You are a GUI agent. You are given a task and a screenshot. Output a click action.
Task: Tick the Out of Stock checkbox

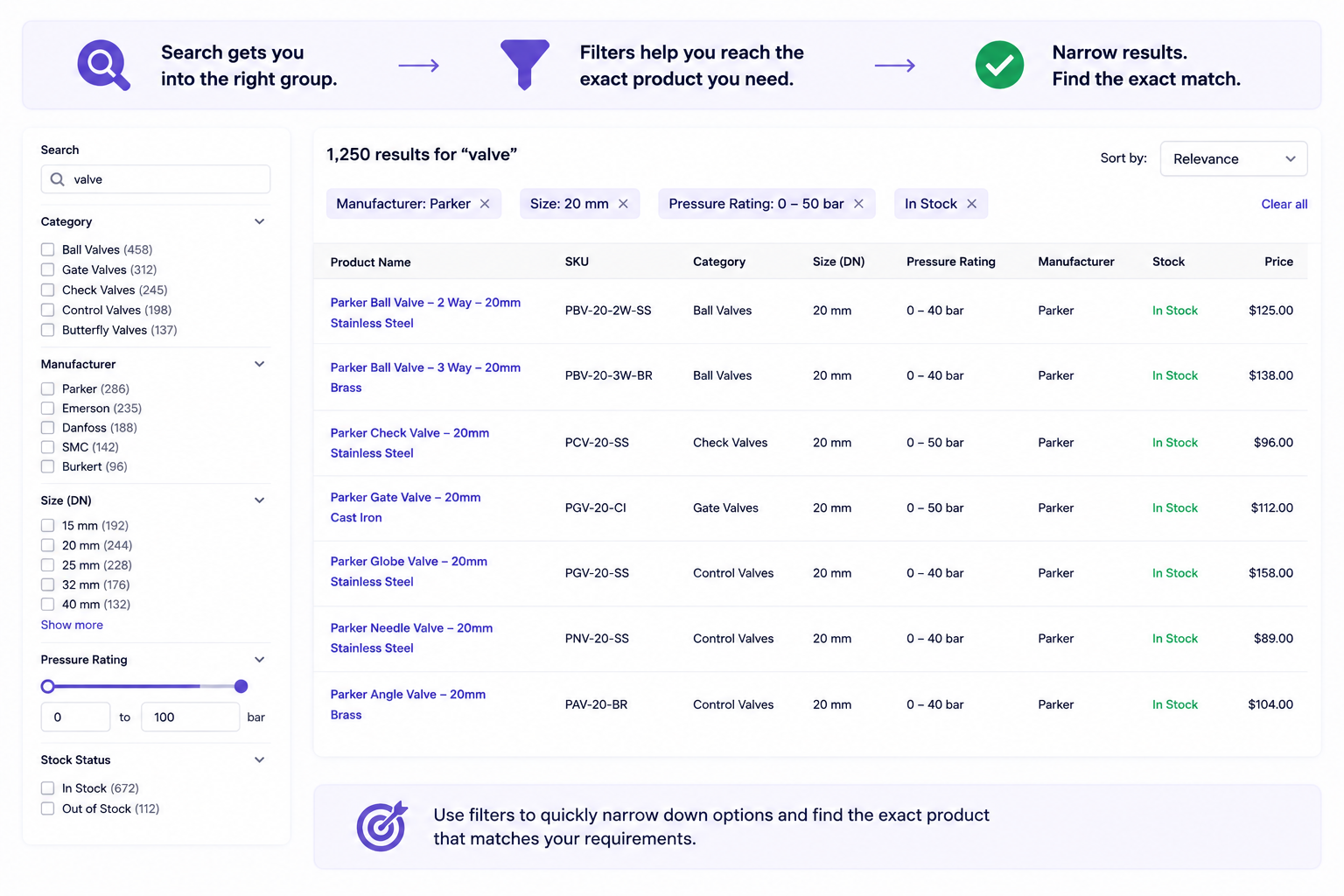pos(48,808)
